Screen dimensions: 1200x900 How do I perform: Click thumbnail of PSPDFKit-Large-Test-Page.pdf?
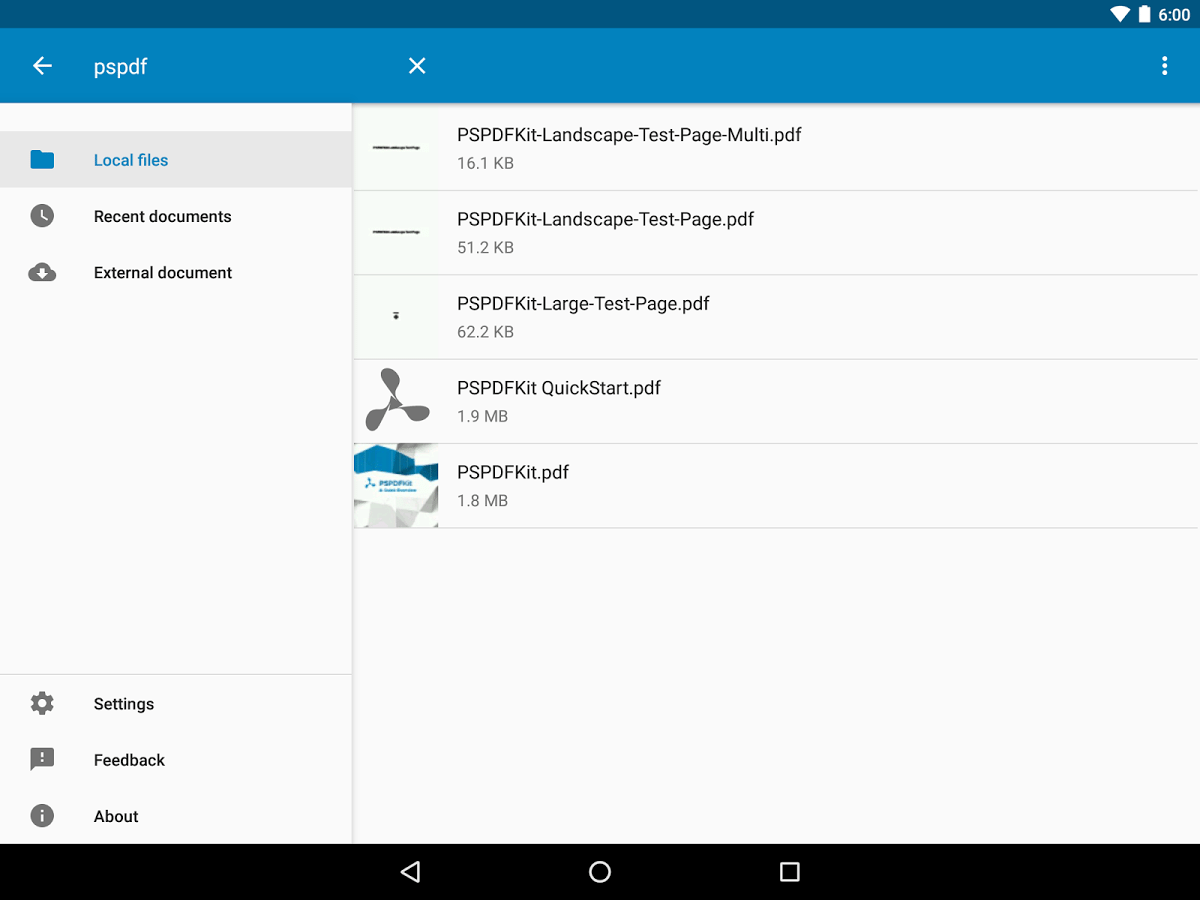point(396,317)
